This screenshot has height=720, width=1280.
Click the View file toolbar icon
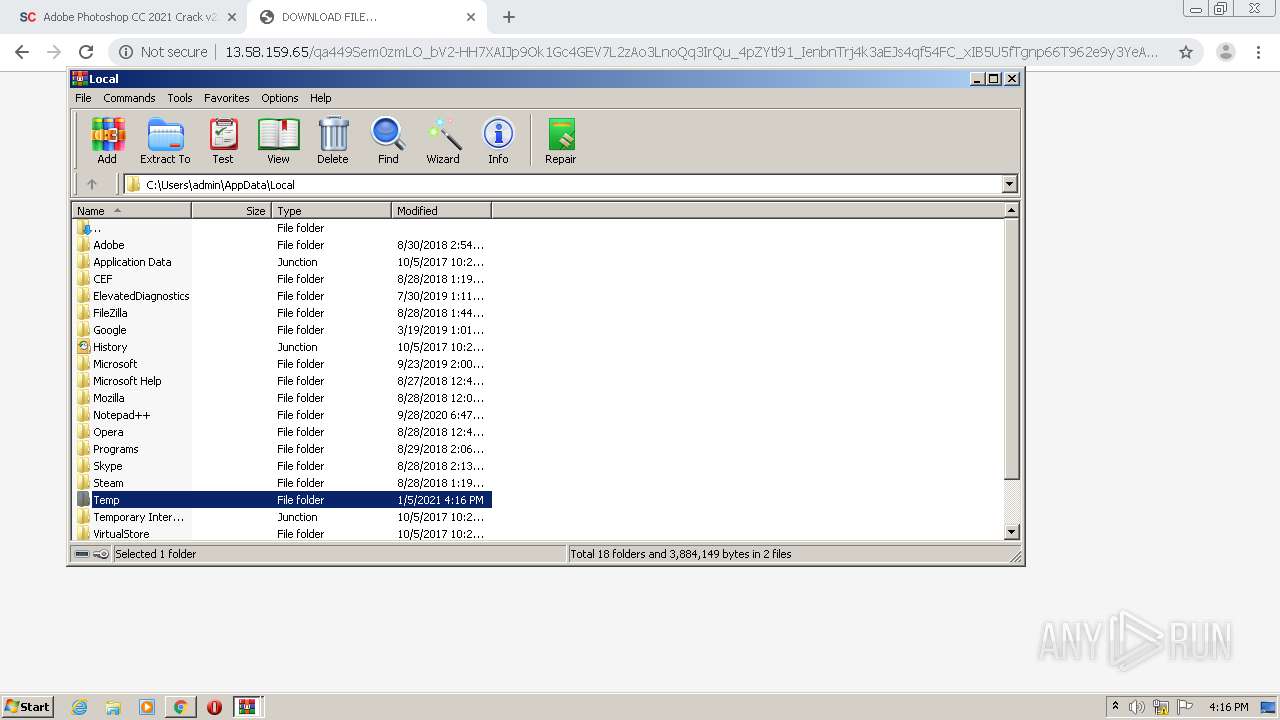click(278, 140)
